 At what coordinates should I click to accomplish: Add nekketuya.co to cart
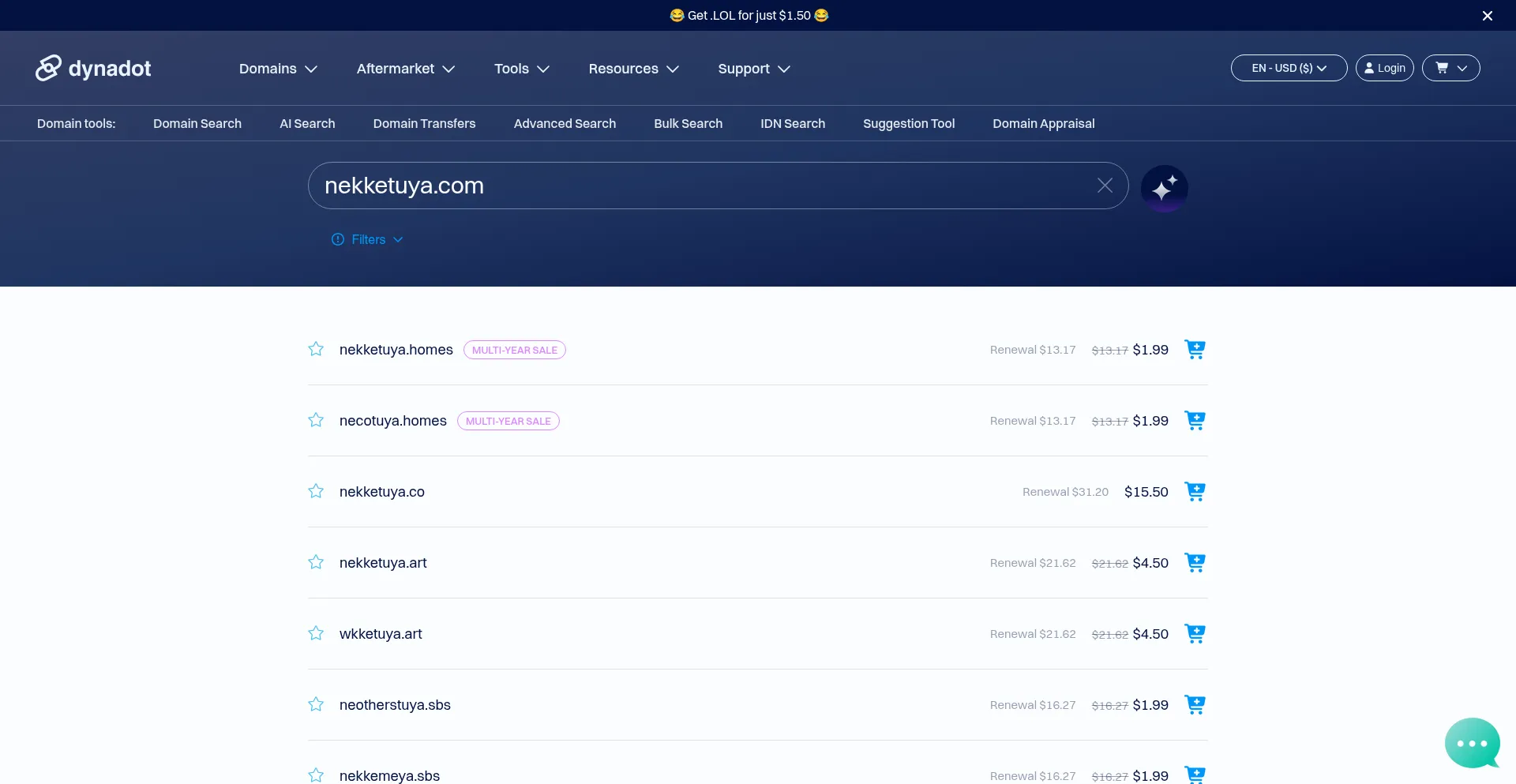click(1195, 491)
